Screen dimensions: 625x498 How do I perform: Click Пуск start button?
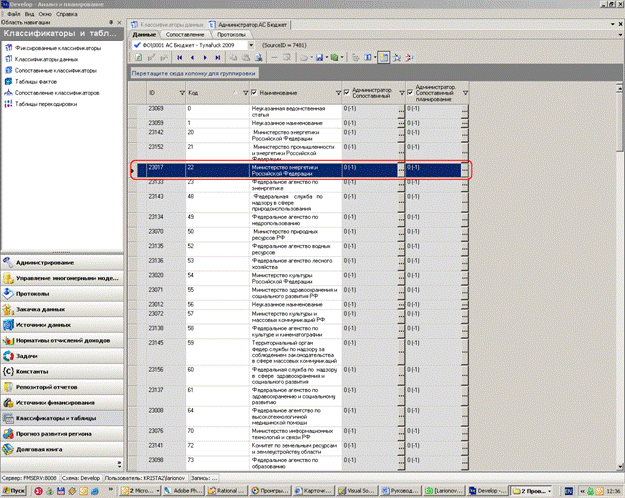(x=14, y=491)
